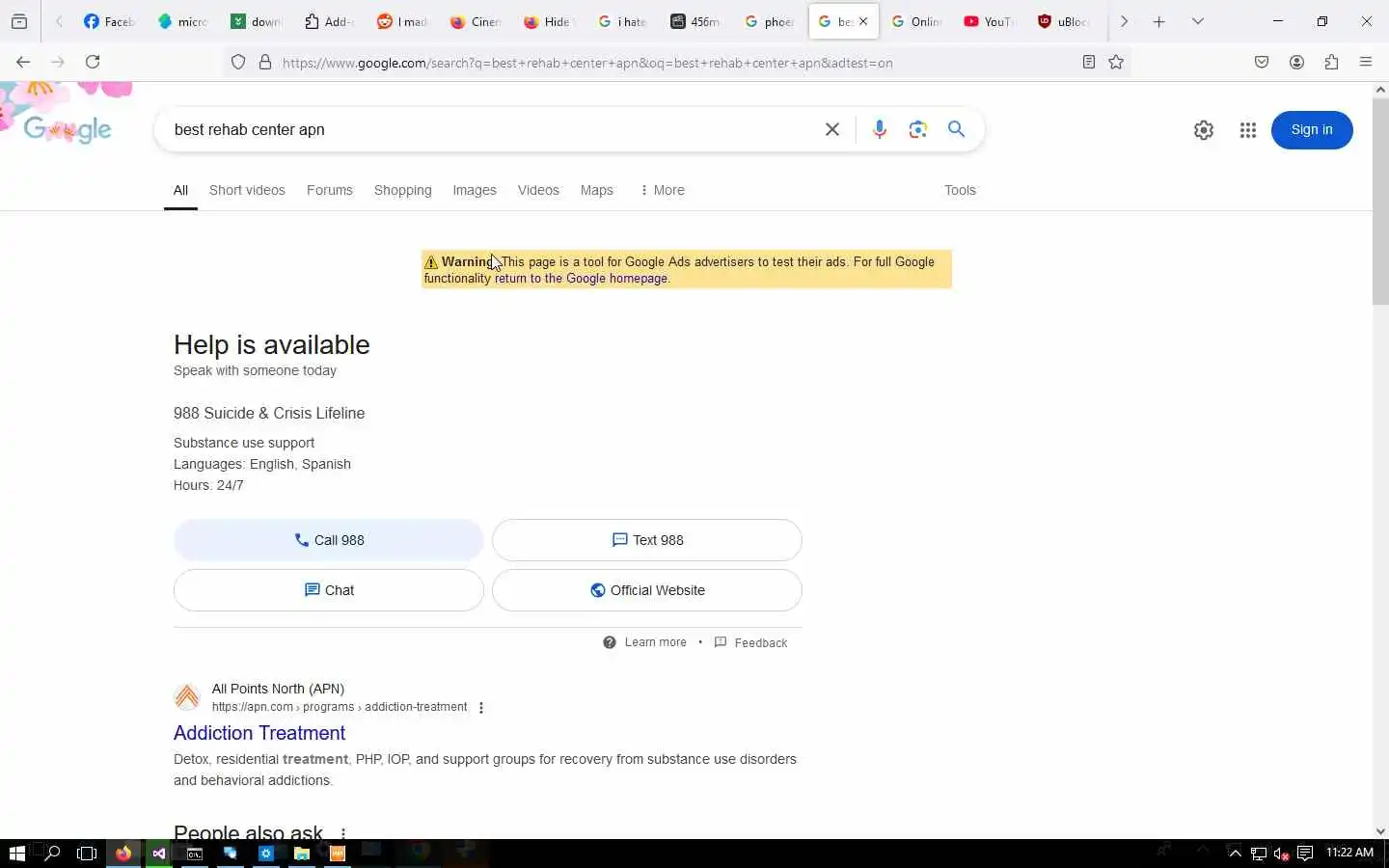Click the Learn more link
Screen dimensions: 1389x868
656,642
